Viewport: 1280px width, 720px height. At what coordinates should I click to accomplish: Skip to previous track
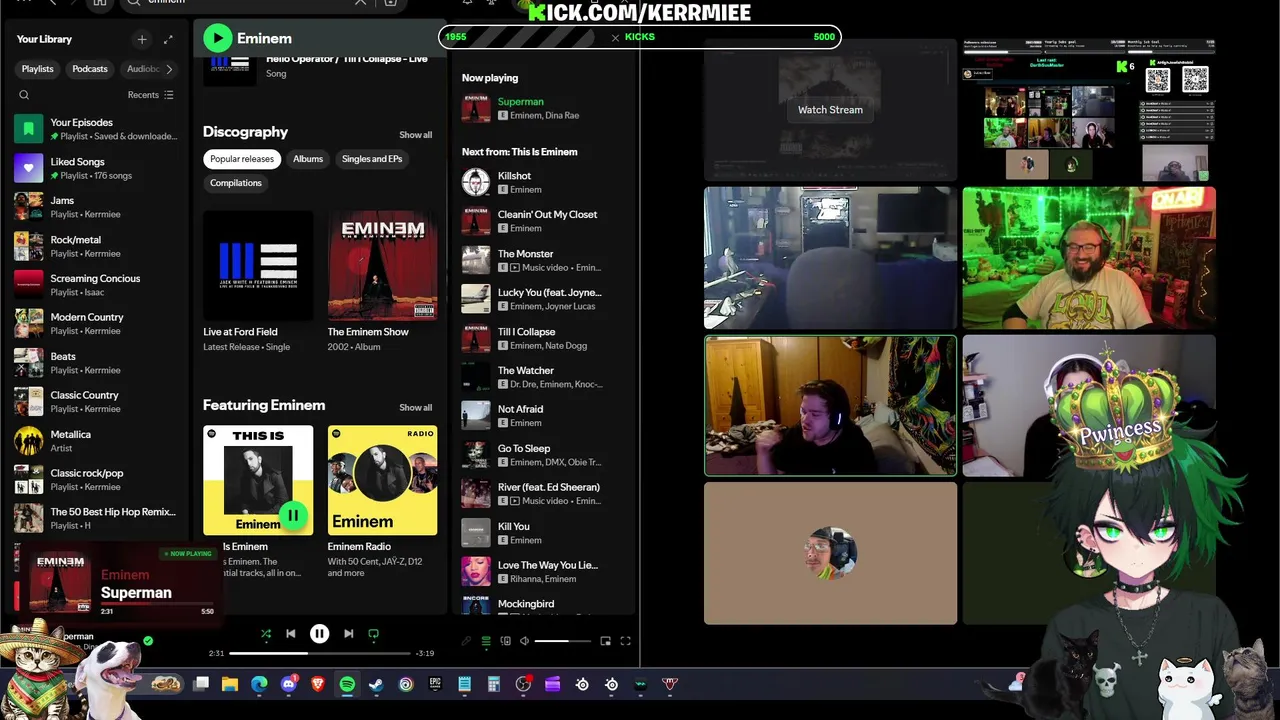click(x=291, y=634)
